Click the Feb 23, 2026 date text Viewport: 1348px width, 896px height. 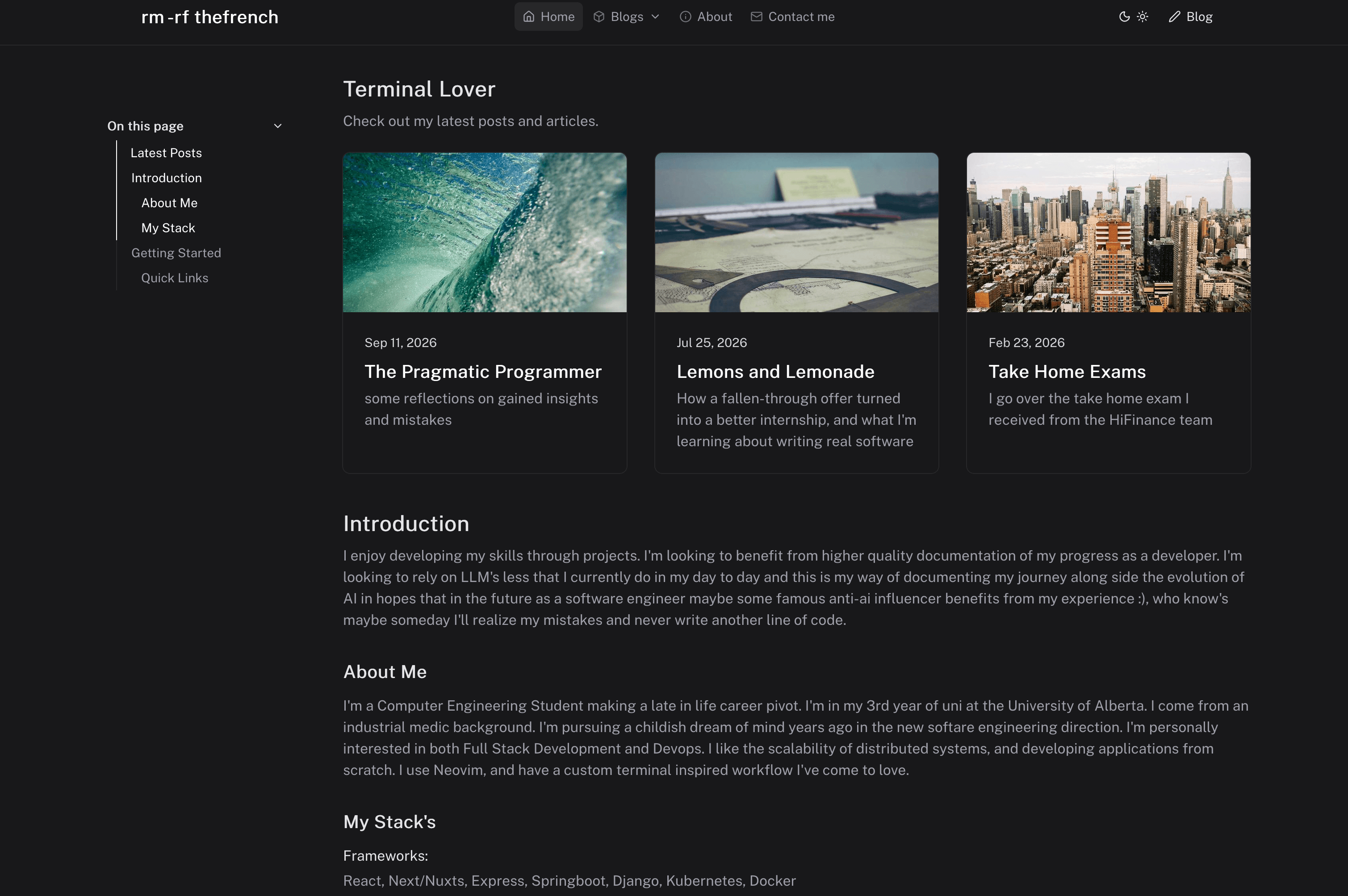coord(1026,342)
